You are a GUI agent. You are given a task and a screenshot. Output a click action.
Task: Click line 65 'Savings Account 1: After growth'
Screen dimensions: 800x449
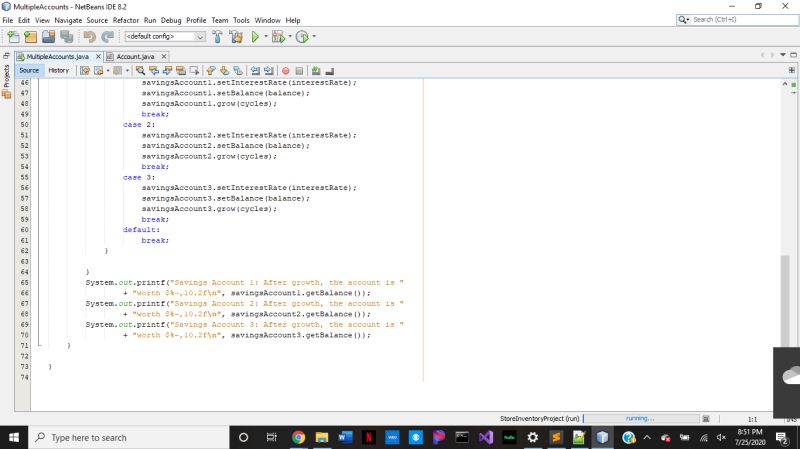[245, 282]
